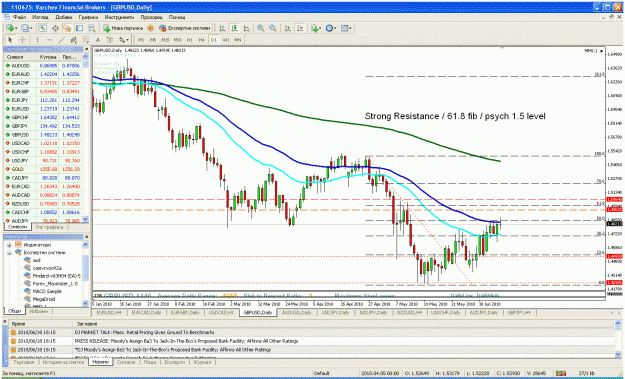Select EURUSD row in Market Watch
This screenshot has width=625, height=379.
(43, 109)
